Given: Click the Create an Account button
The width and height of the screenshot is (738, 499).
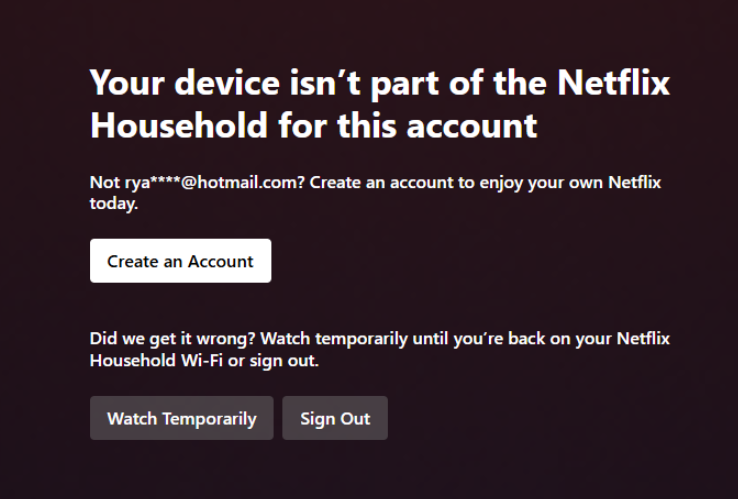Looking at the screenshot, I should pos(180,262).
